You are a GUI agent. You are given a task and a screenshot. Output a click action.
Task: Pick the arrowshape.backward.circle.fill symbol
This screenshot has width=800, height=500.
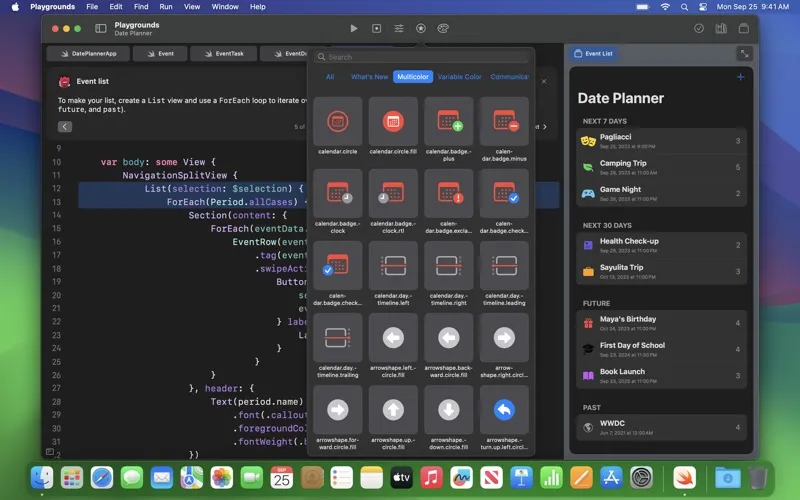click(x=448, y=337)
